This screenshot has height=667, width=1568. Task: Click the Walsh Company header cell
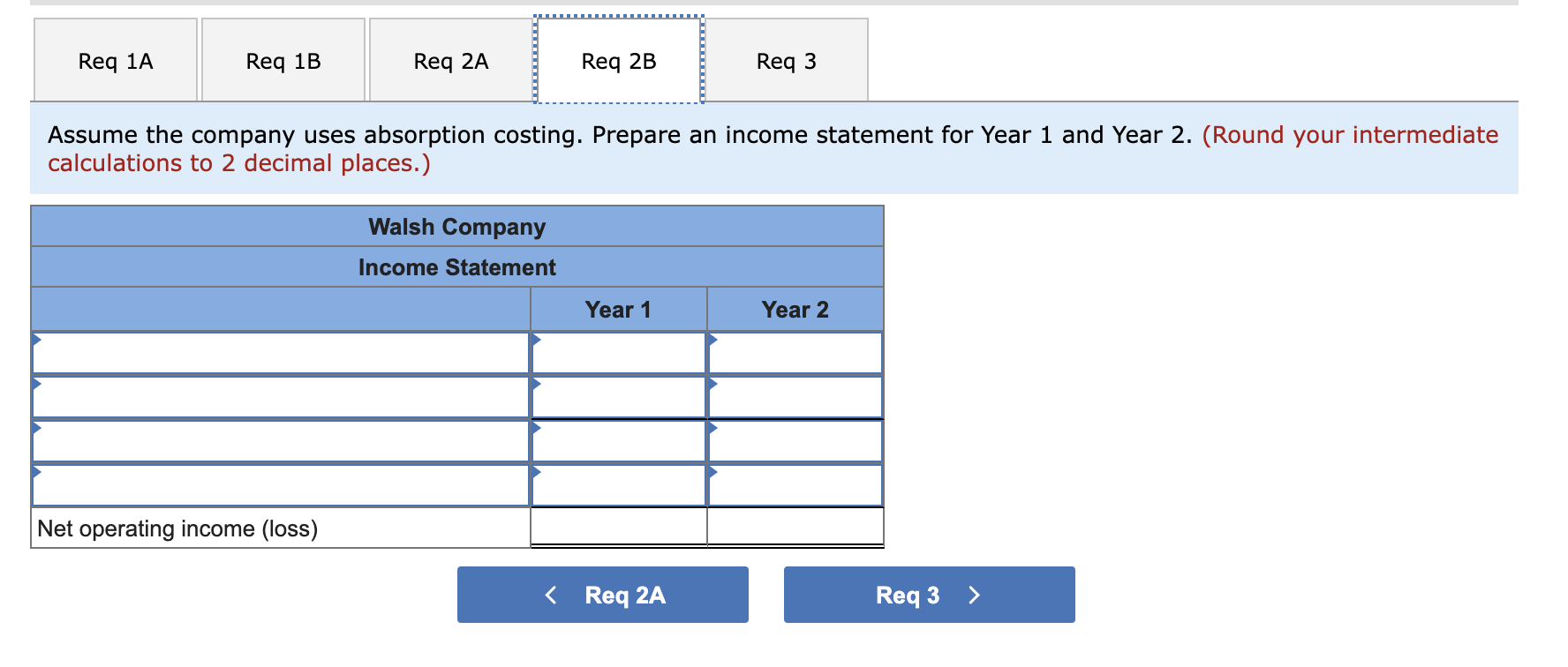pos(456,227)
